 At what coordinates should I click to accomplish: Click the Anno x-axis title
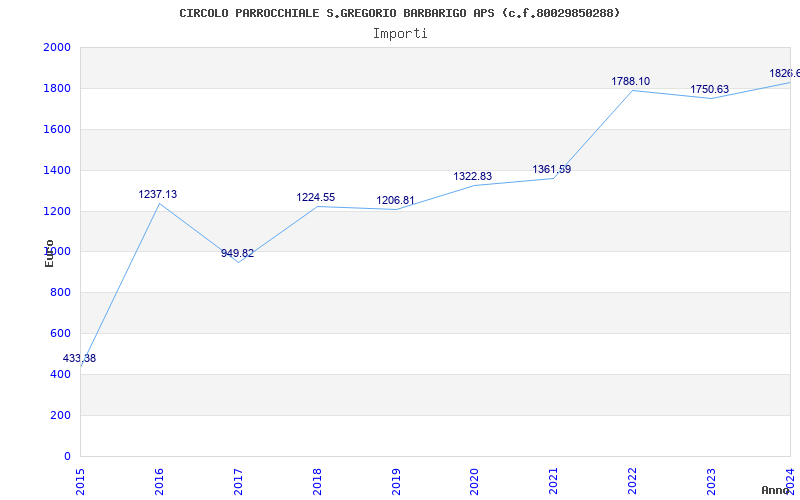click(x=778, y=490)
